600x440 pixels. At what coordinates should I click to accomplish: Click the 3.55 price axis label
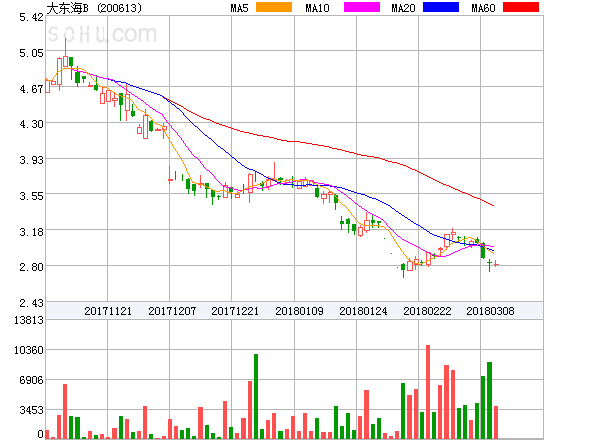pos(32,196)
